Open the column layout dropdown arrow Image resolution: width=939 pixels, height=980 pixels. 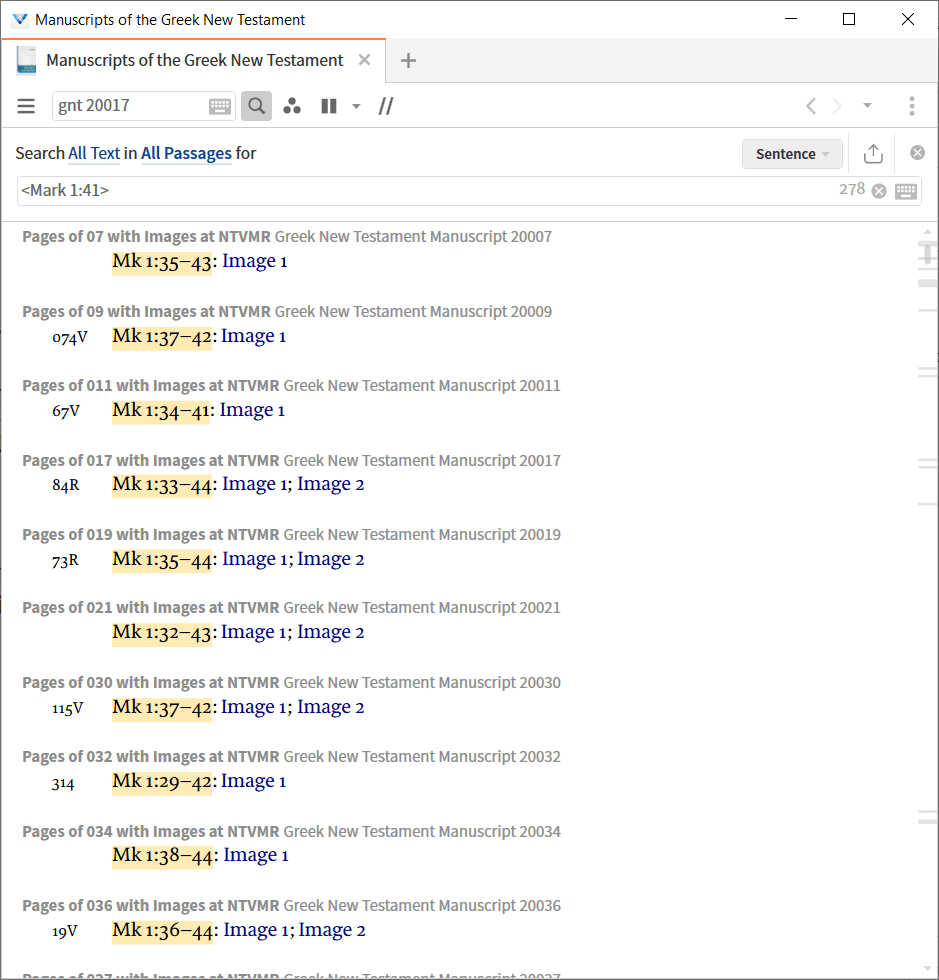point(356,106)
